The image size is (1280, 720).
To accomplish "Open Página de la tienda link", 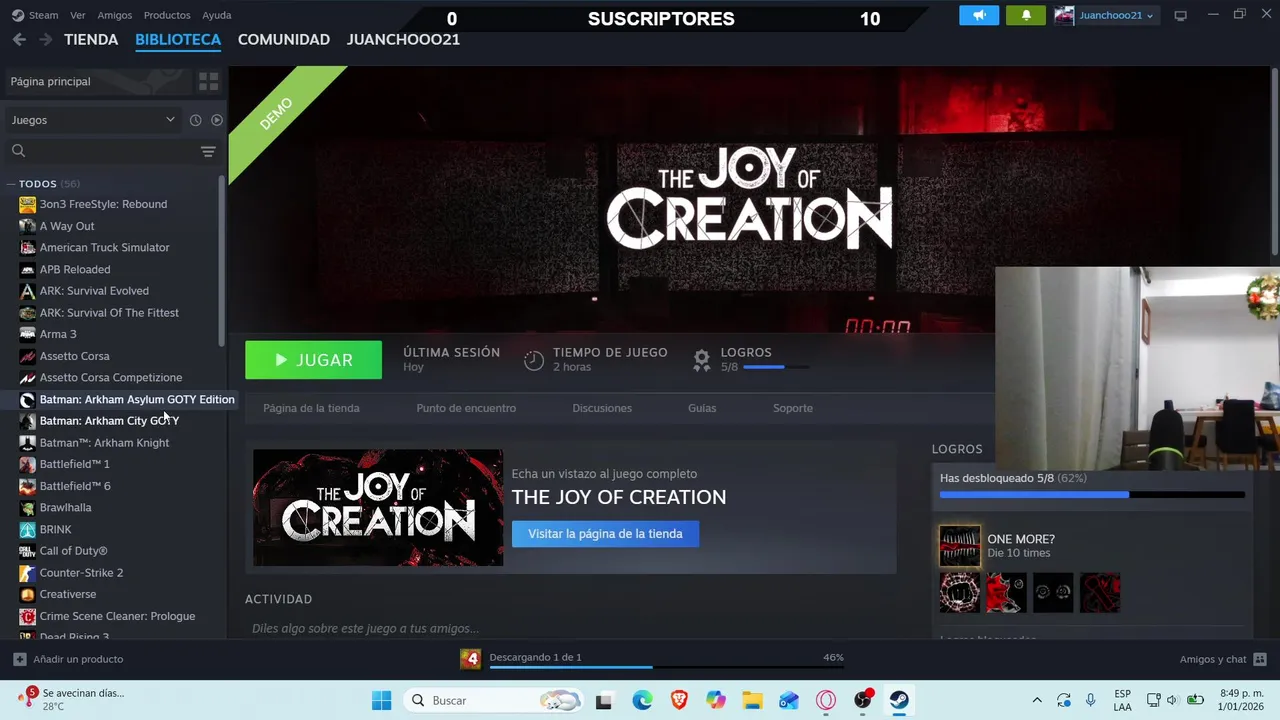I will coord(311,408).
